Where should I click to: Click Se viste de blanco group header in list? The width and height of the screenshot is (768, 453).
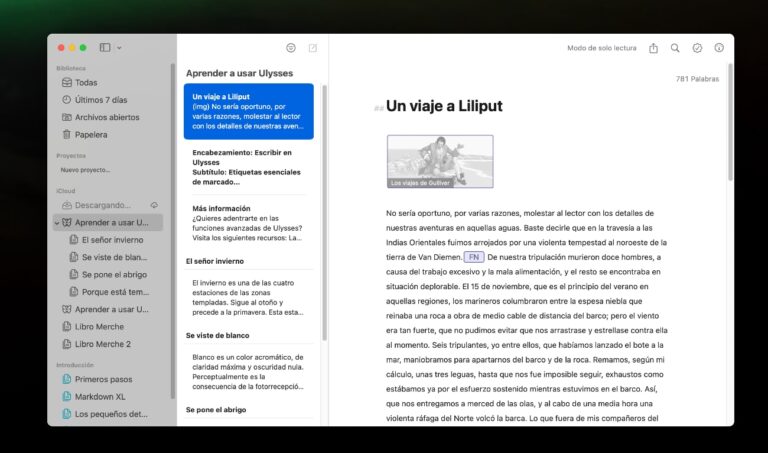tap(217, 335)
